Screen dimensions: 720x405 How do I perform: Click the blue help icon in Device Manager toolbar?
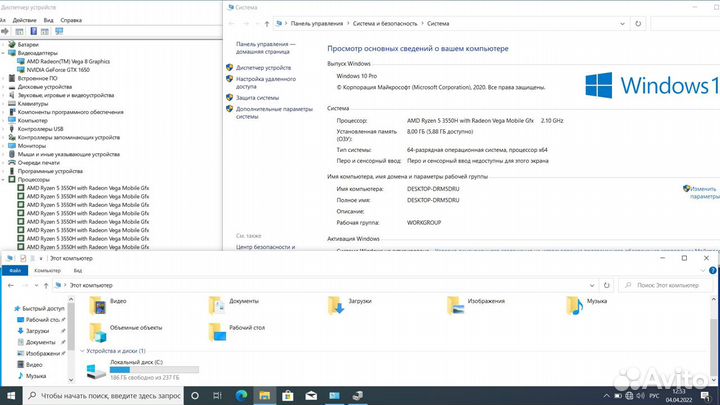coord(34,31)
